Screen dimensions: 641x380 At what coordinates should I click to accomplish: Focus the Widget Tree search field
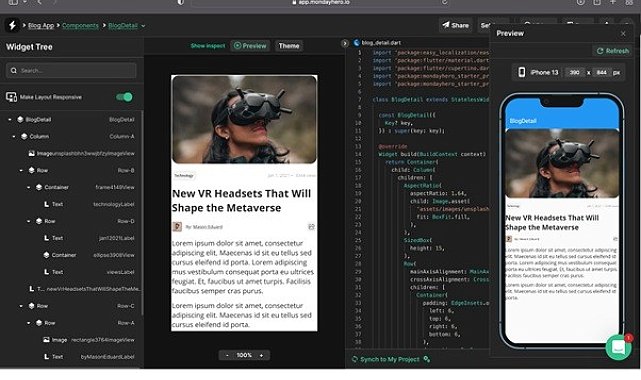[71, 70]
